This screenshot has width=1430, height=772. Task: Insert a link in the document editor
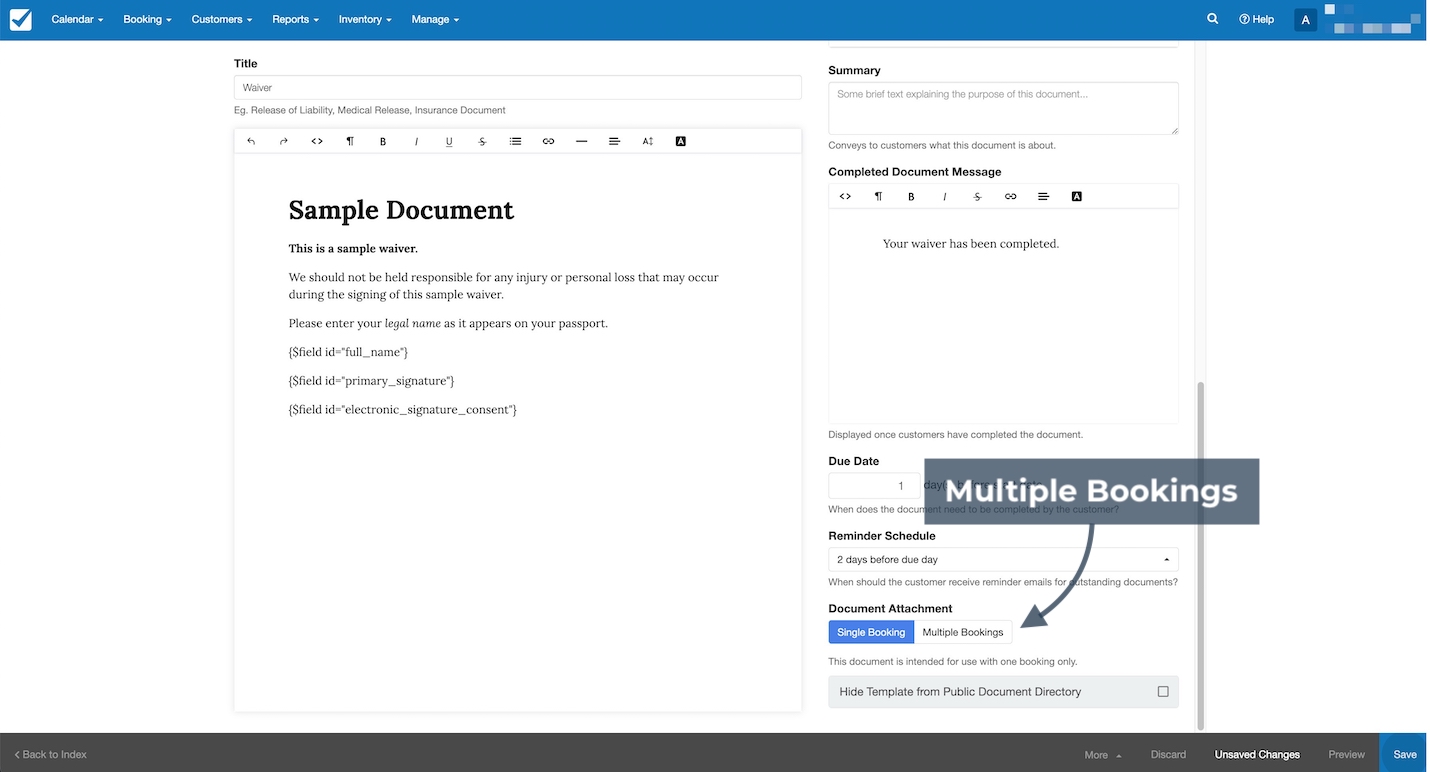pos(548,141)
